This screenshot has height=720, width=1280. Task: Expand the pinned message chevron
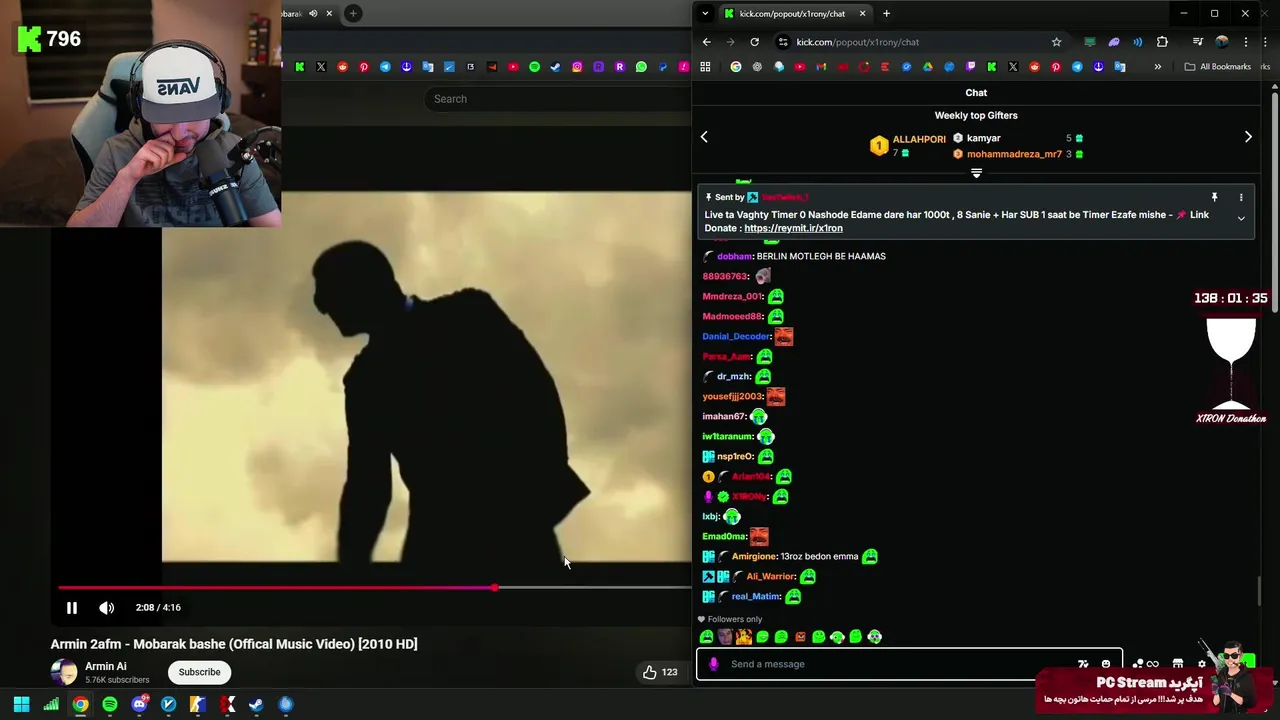(1241, 218)
